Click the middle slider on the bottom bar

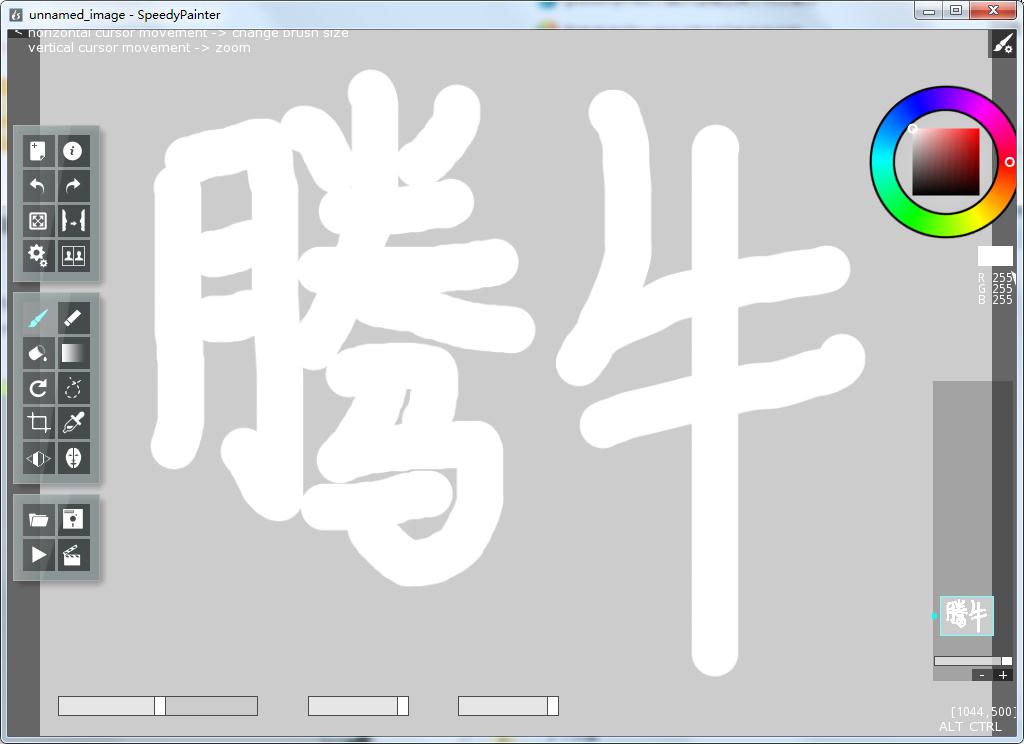point(359,706)
